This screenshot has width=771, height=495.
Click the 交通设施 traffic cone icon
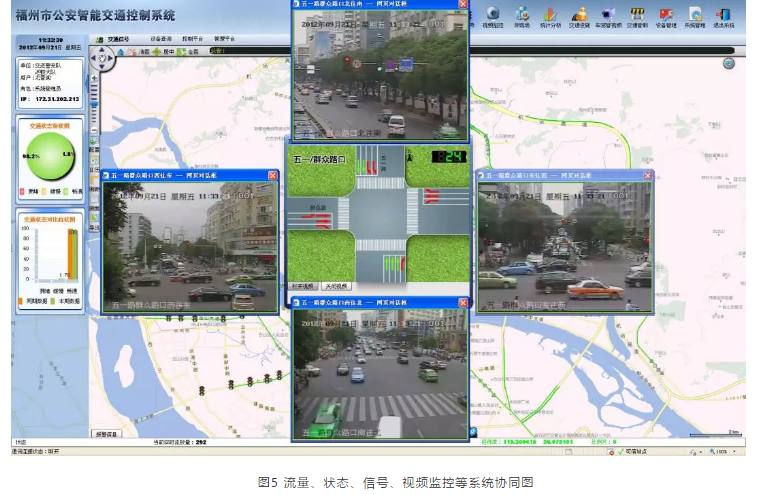click(x=580, y=16)
